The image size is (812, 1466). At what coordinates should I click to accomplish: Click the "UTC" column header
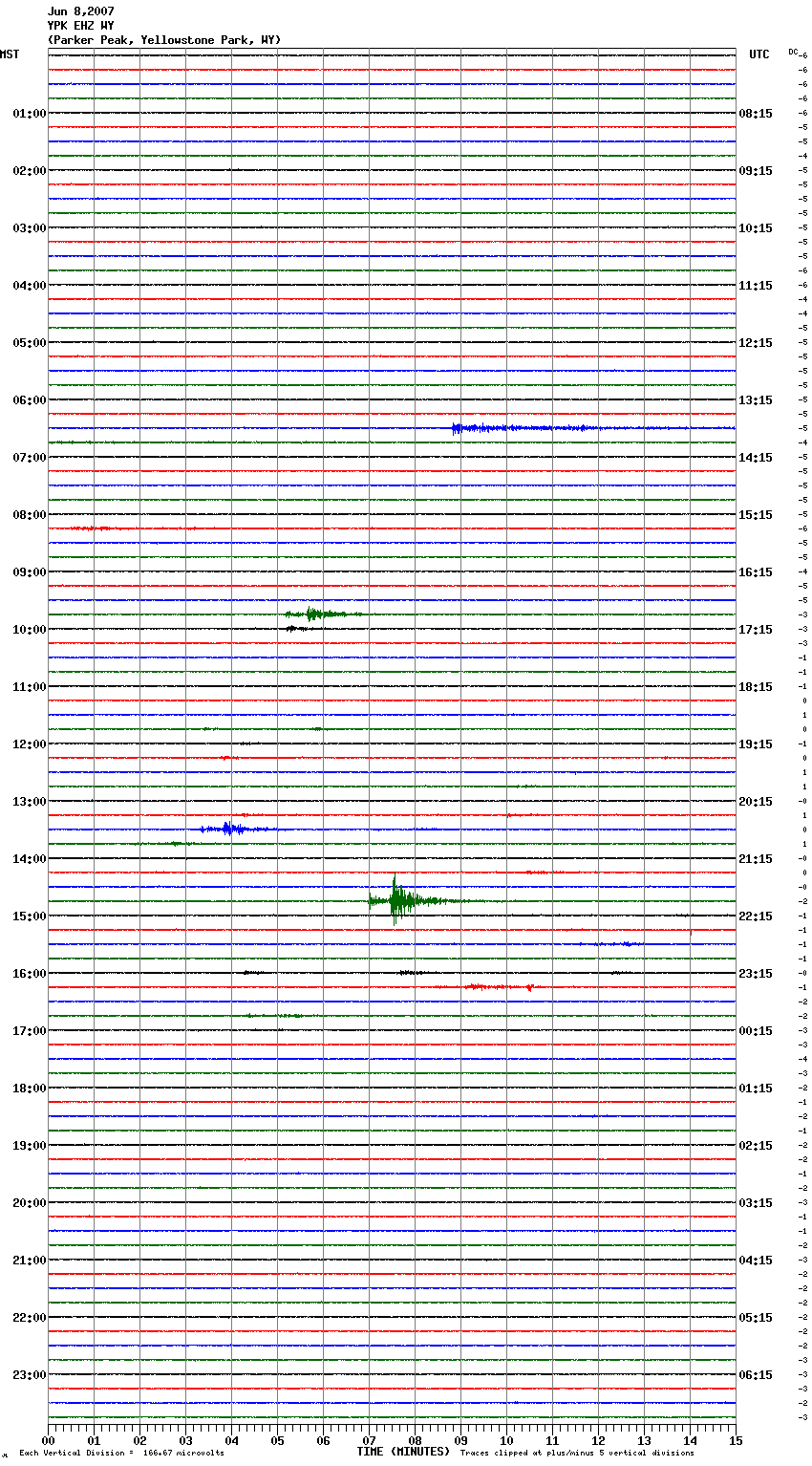click(759, 54)
